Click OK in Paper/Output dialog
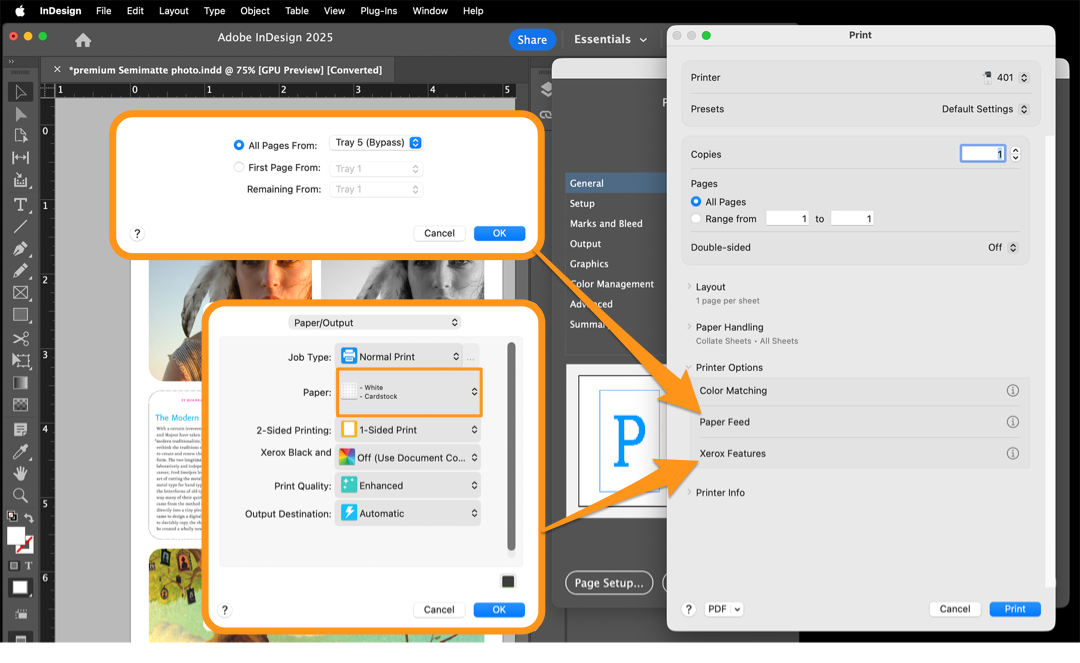 tap(499, 610)
